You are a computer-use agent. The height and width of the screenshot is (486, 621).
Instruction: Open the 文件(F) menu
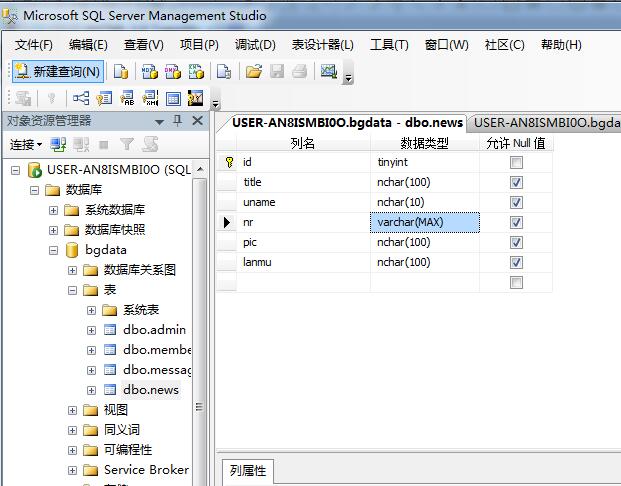(34, 45)
